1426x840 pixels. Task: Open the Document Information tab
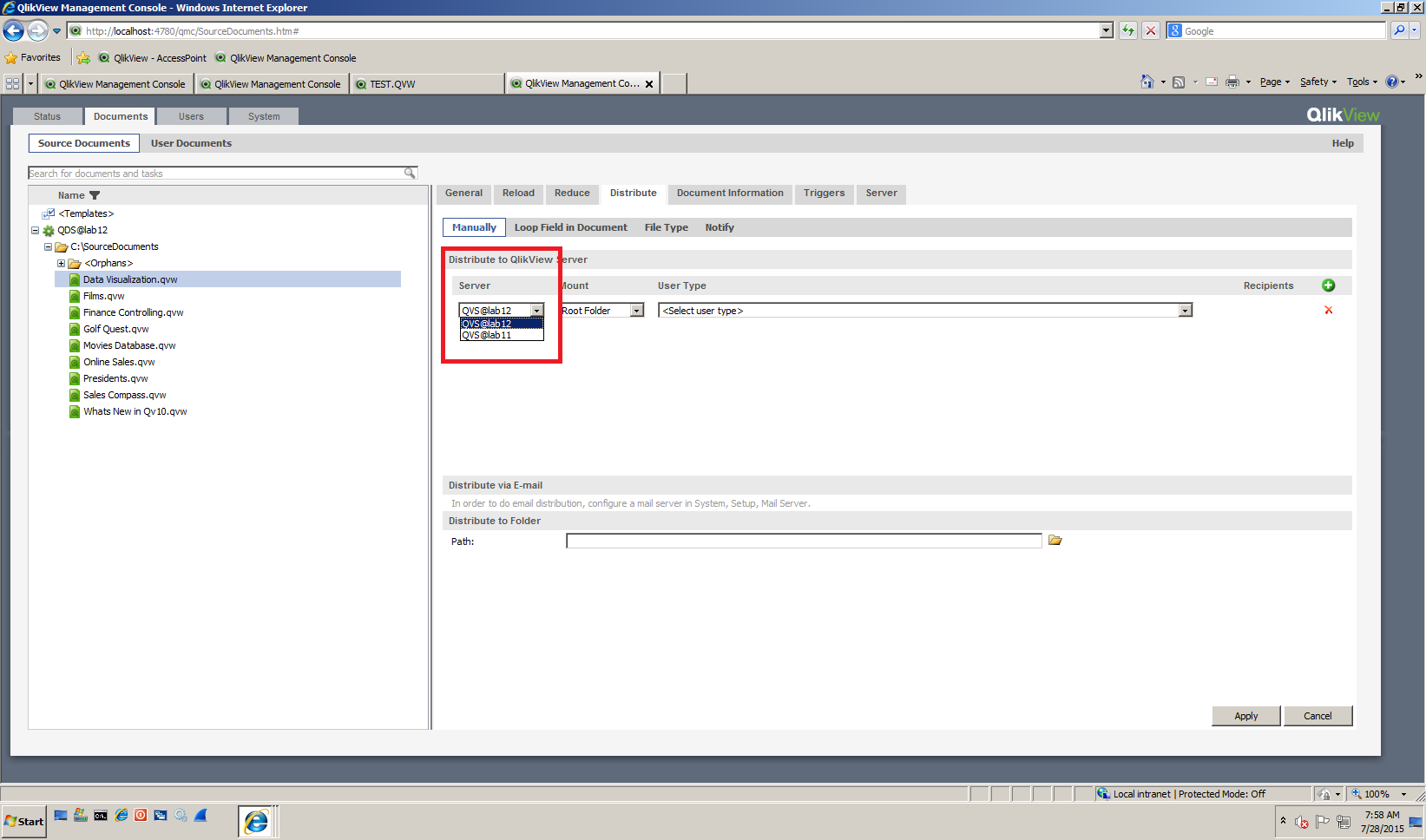click(730, 193)
